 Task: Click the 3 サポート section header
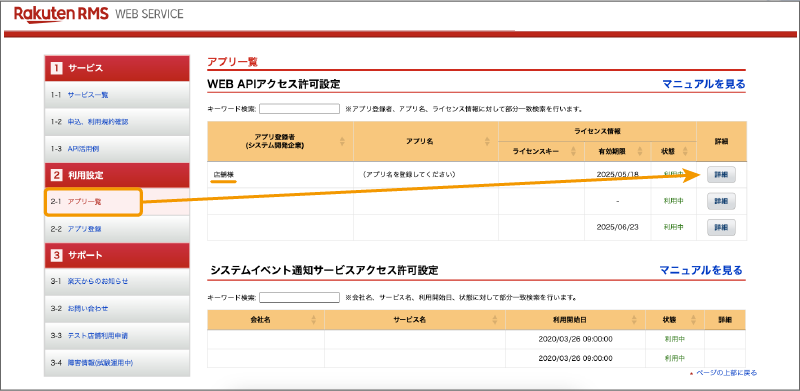pos(117,255)
